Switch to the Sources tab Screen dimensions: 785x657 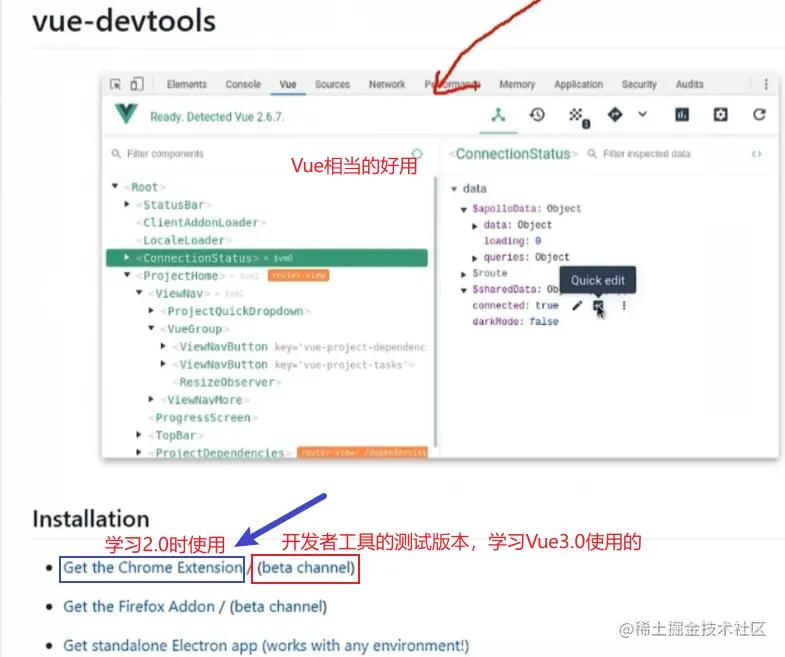coord(332,84)
